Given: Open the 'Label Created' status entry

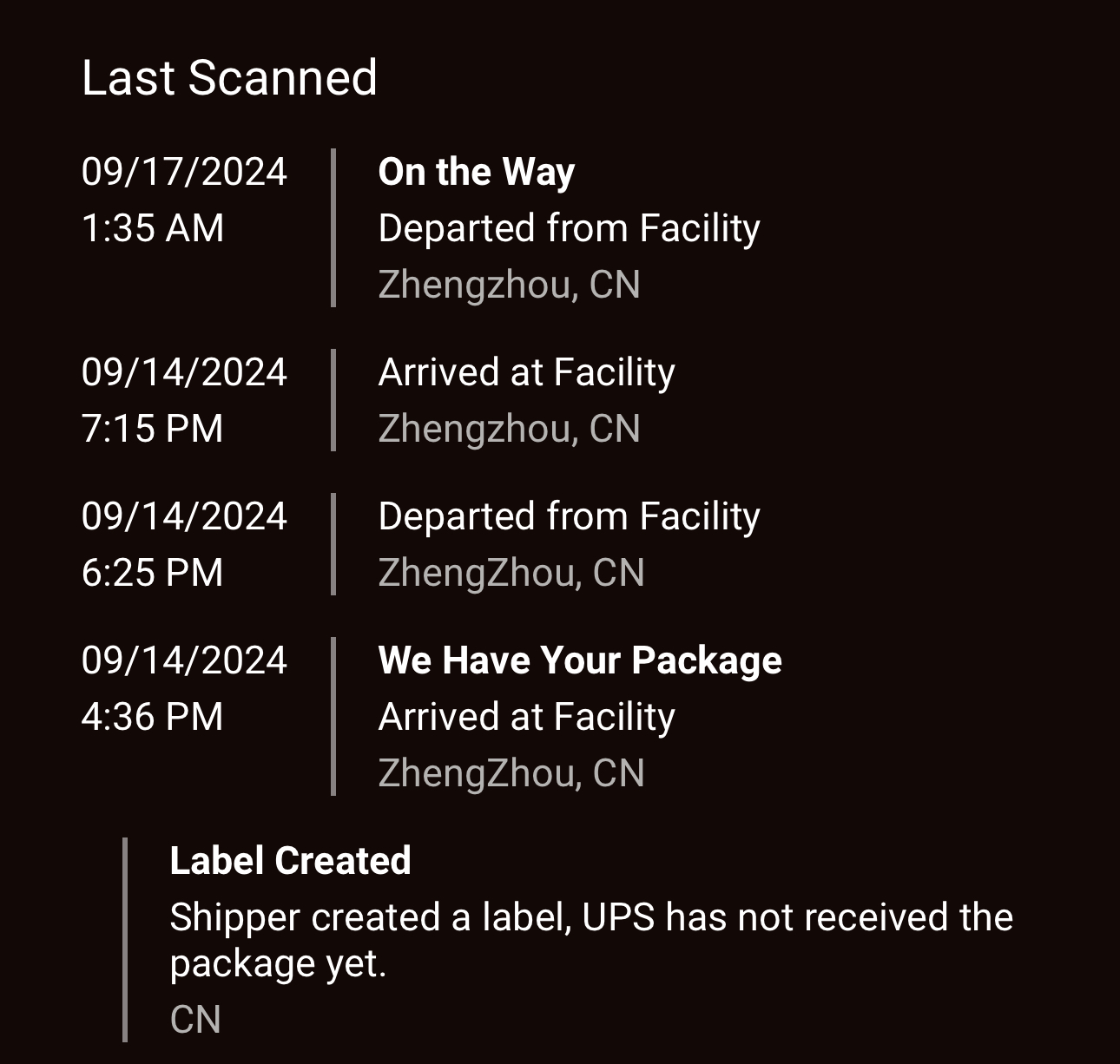Looking at the screenshot, I should tap(291, 861).
